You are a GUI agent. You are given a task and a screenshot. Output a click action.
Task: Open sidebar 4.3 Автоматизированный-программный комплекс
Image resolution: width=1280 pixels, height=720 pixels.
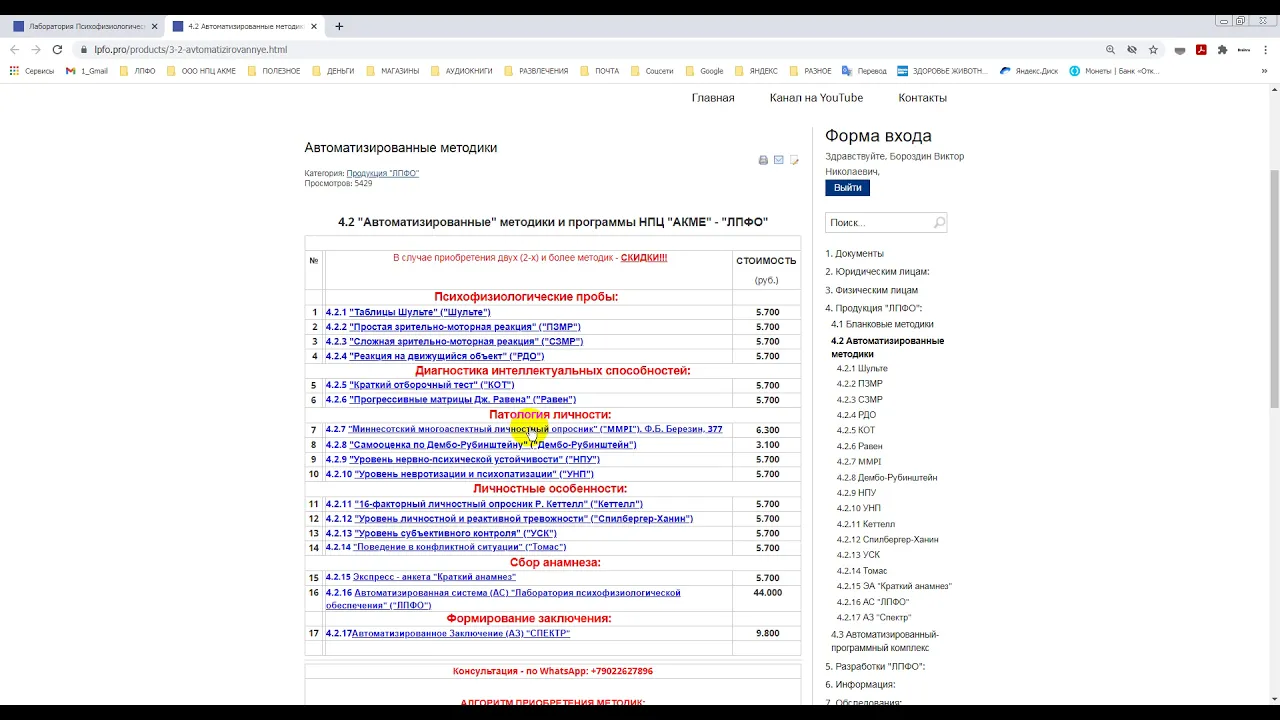tap(885, 641)
